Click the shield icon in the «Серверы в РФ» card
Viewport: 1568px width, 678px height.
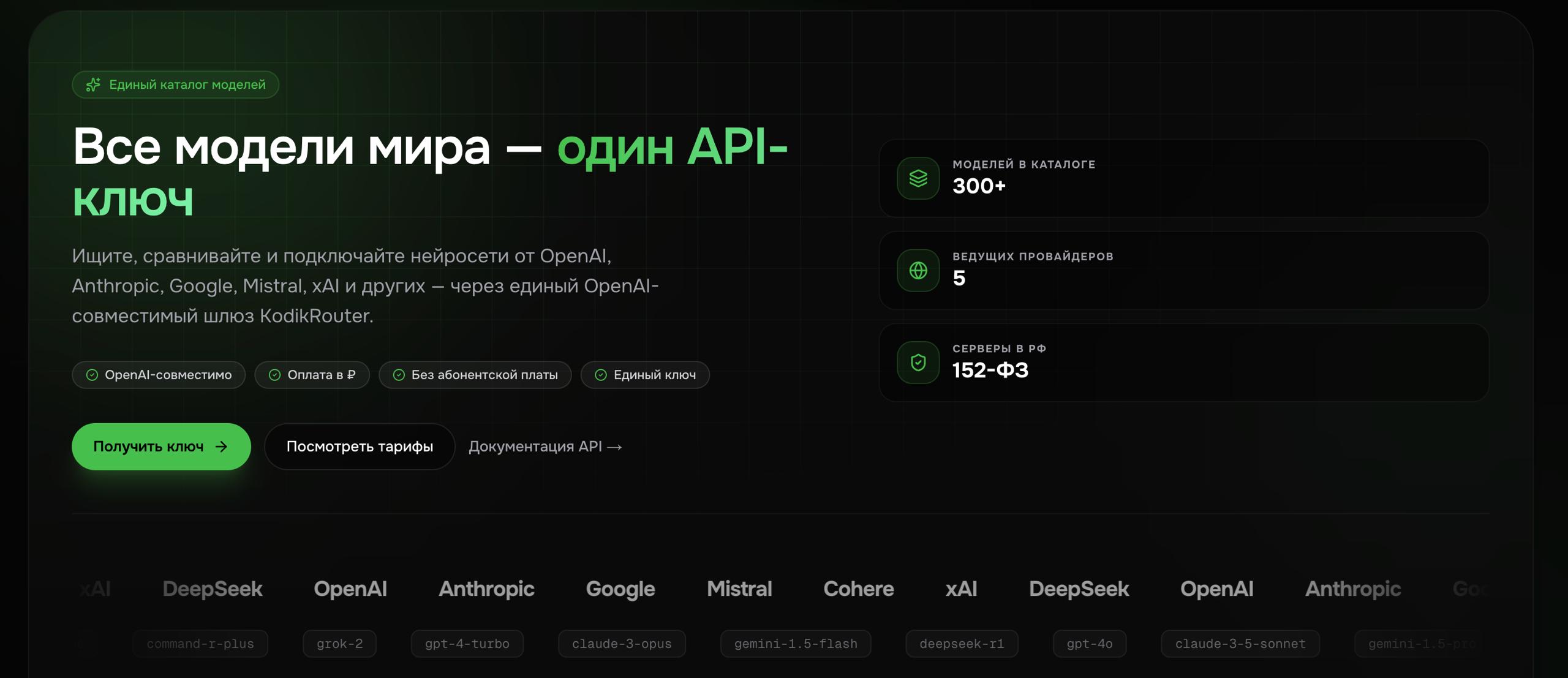point(918,363)
